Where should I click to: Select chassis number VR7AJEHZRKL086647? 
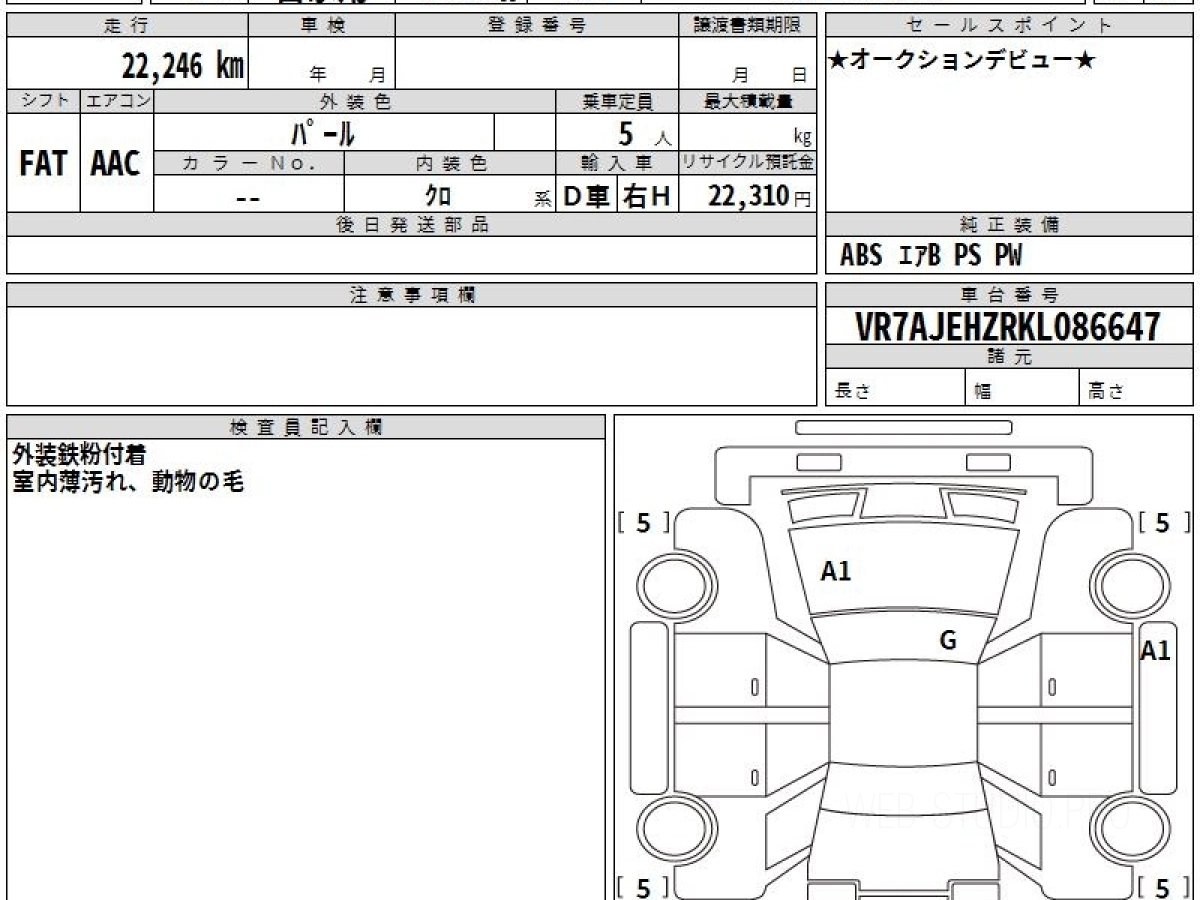(x=1008, y=326)
